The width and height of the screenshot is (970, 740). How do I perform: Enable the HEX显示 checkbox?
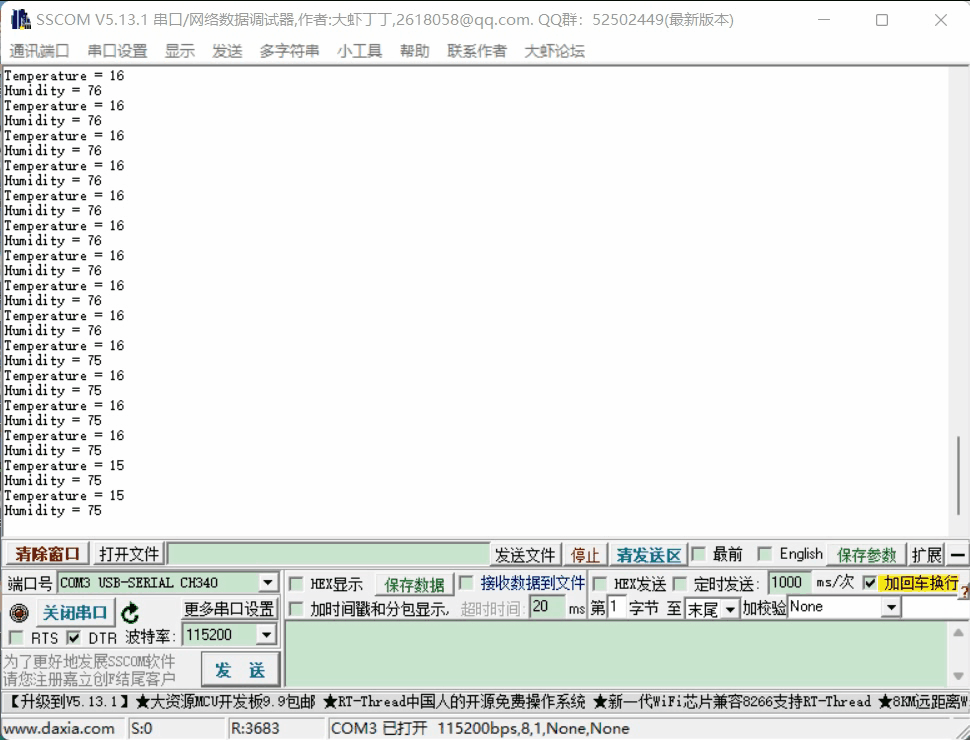coord(296,583)
